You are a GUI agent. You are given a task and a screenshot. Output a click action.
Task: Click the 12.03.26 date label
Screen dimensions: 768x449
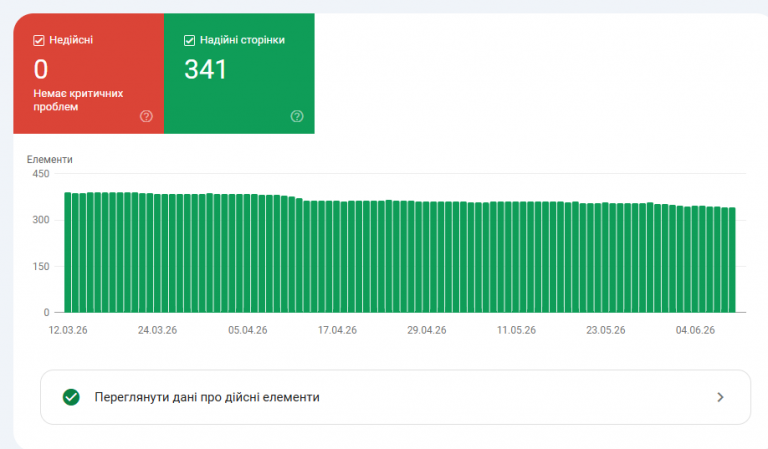coord(68,330)
